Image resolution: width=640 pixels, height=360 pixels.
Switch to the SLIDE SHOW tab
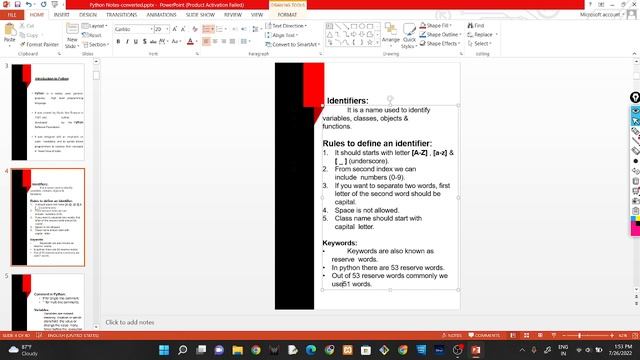200,15
